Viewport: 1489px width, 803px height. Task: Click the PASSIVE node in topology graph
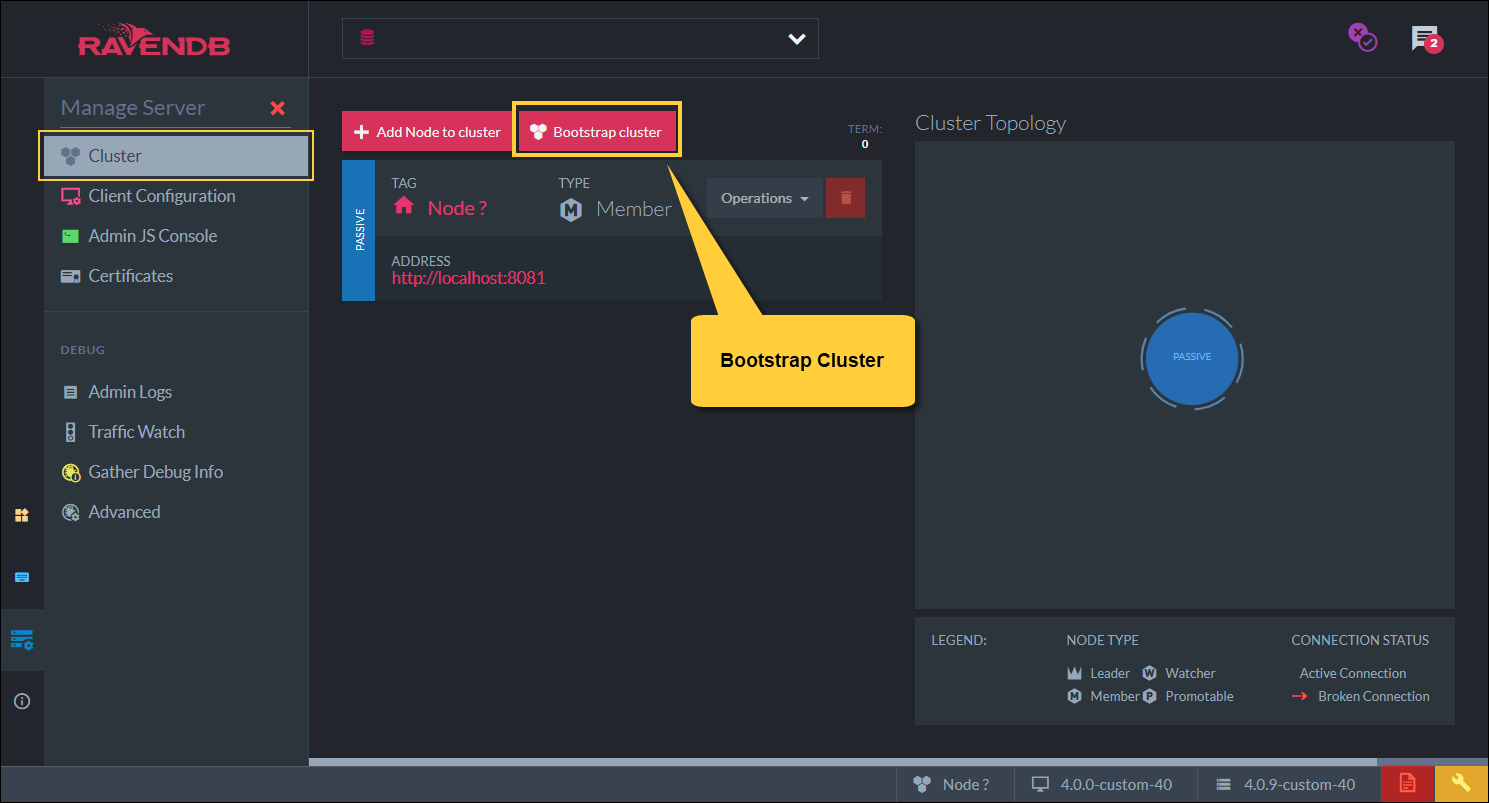(1191, 357)
